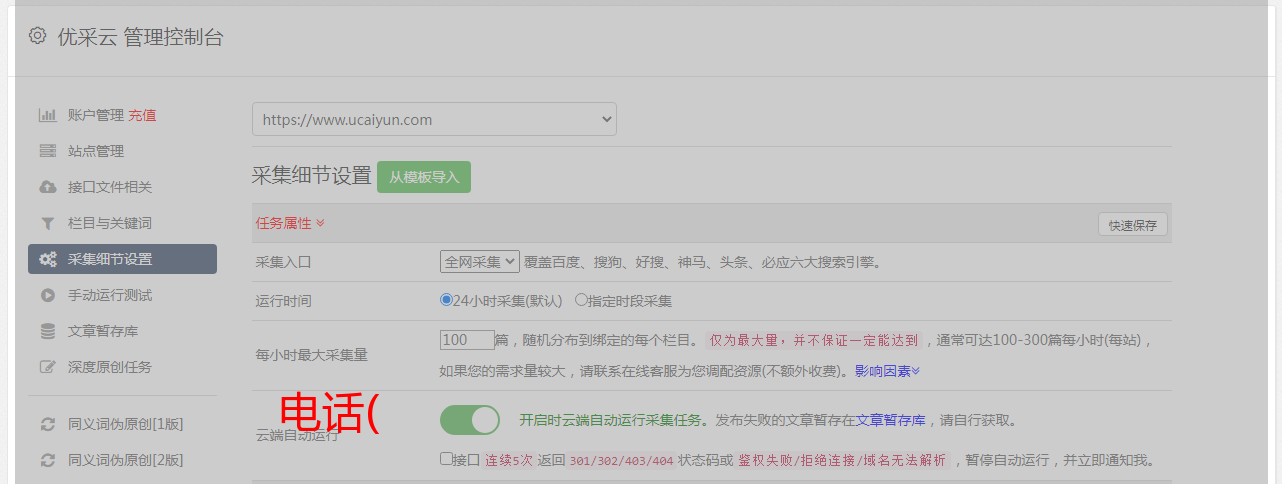The image size is (1282, 484).
Task: Click the green 从模板导入 button
Action: (x=424, y=177)
